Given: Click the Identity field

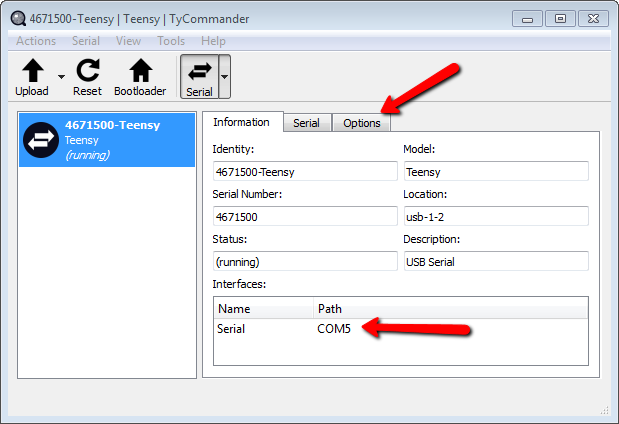Looking at the screenshot, I should 305,171.
